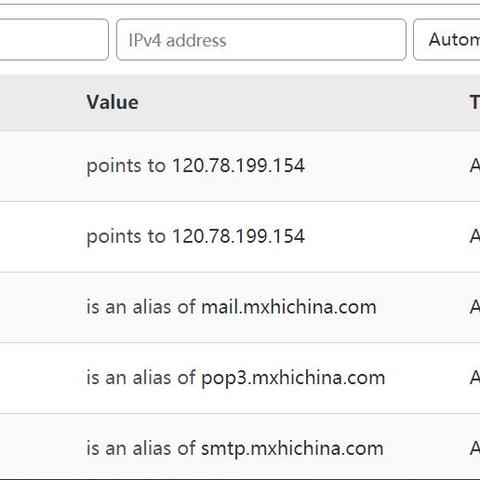
Task: Edit the first 'points to 120.78.199.154' value
Action: pyautogui.click(x=196, y=166)
